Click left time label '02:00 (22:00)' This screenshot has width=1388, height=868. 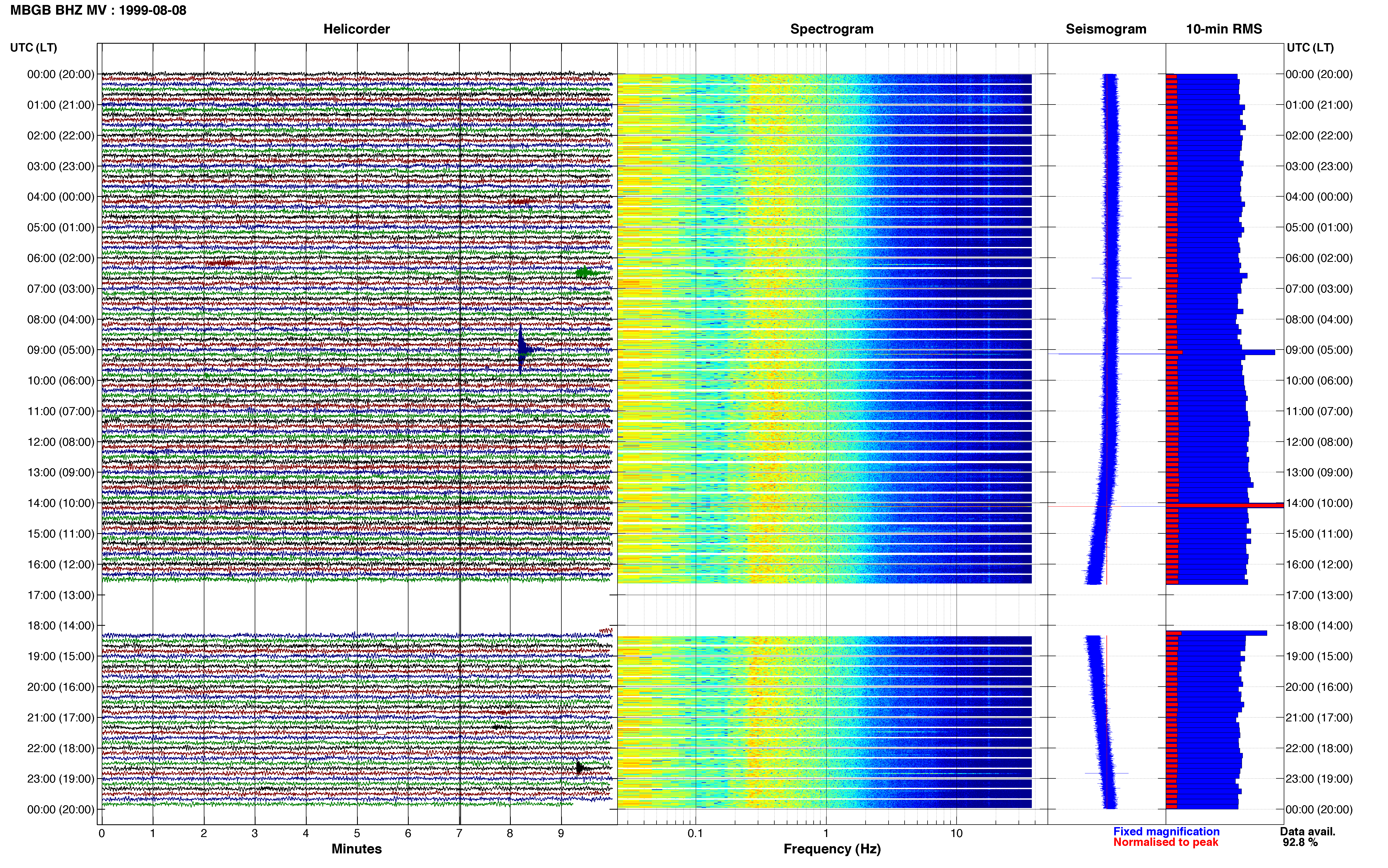coord(61,135)
